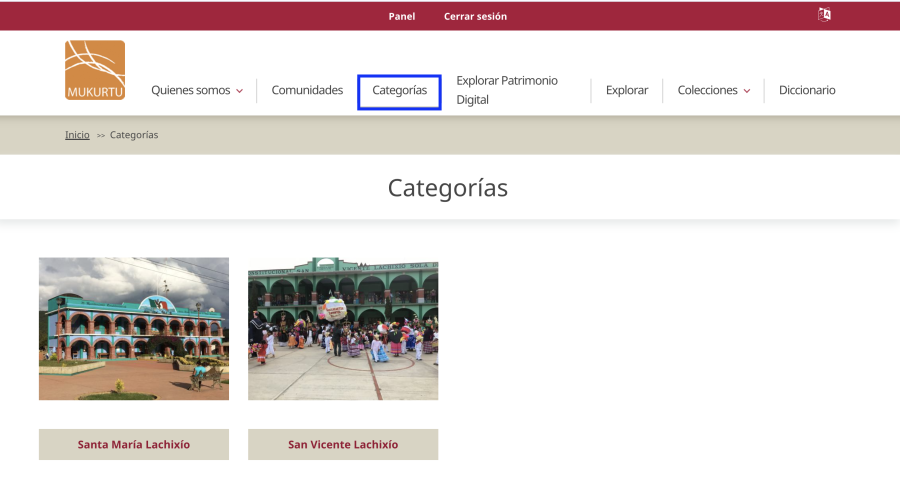Open Santa María Lachixío photo thumbnail
Viewport: 900px width, 478px height.
tap(134, 329)
